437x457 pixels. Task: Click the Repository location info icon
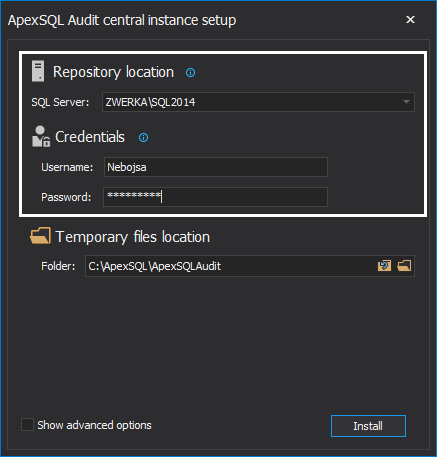[x=190, y=72]
